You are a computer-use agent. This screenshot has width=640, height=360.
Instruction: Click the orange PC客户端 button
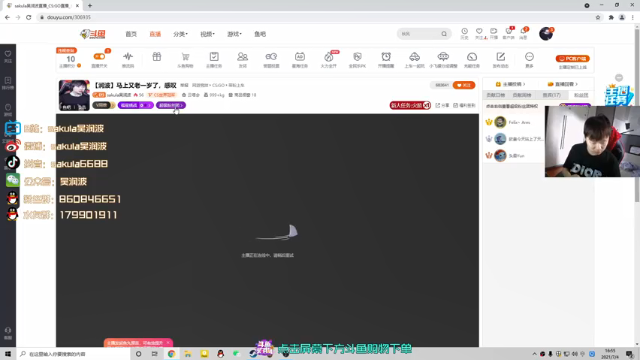tap(572, 59)
